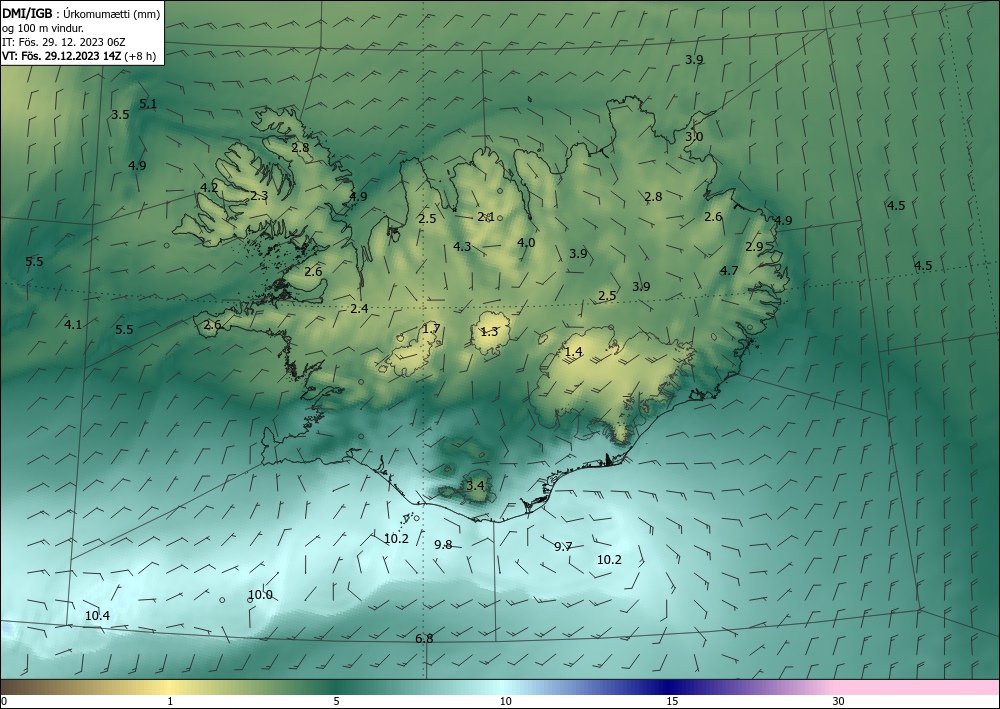Click the 1.3 value on the glacier
This screenshot has width=1000, height=709.
(489, 332)
